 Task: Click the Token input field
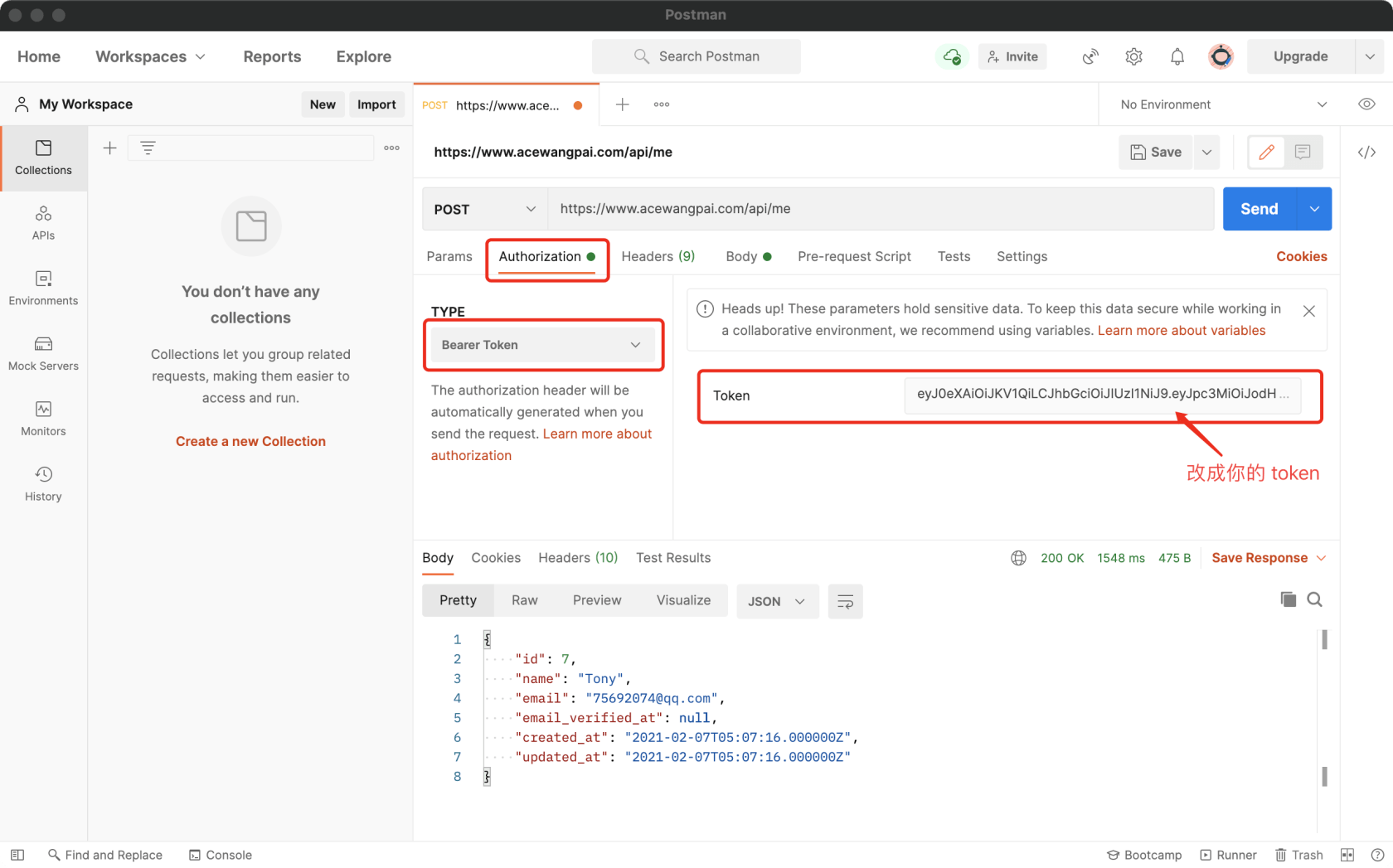tap(1102, 395)
